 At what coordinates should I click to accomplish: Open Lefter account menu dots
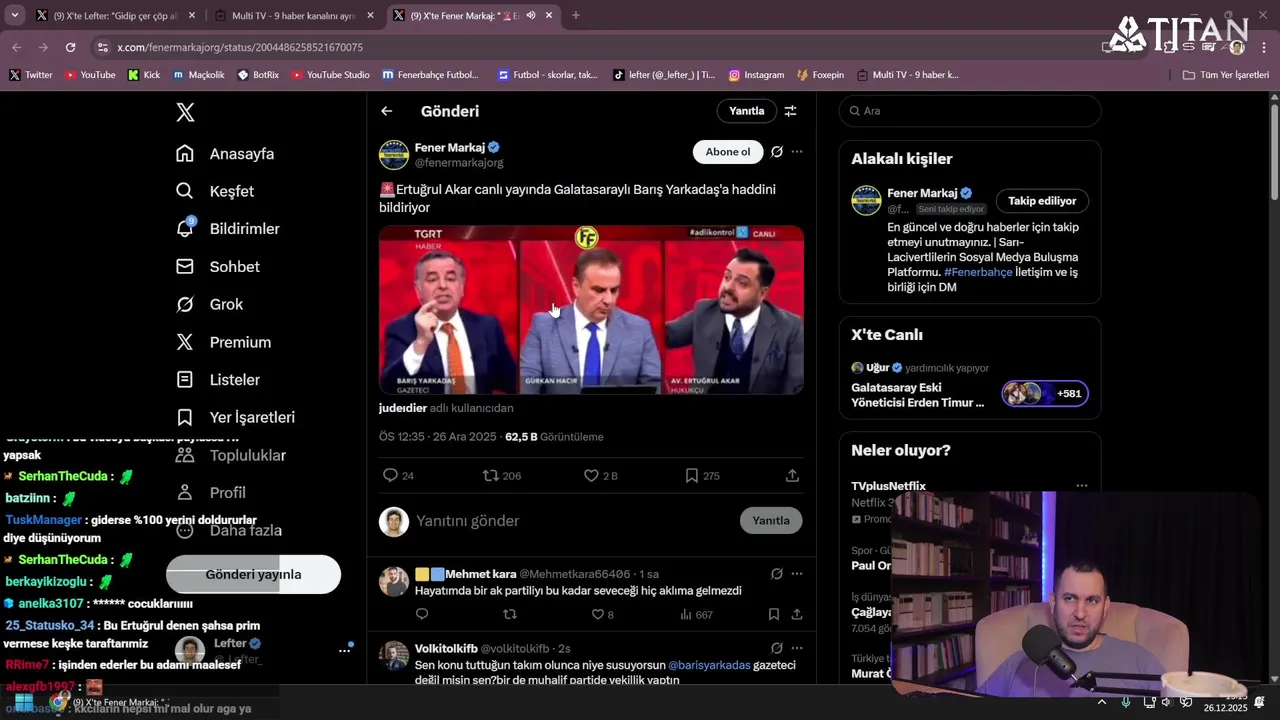click(x=344, y=650)
